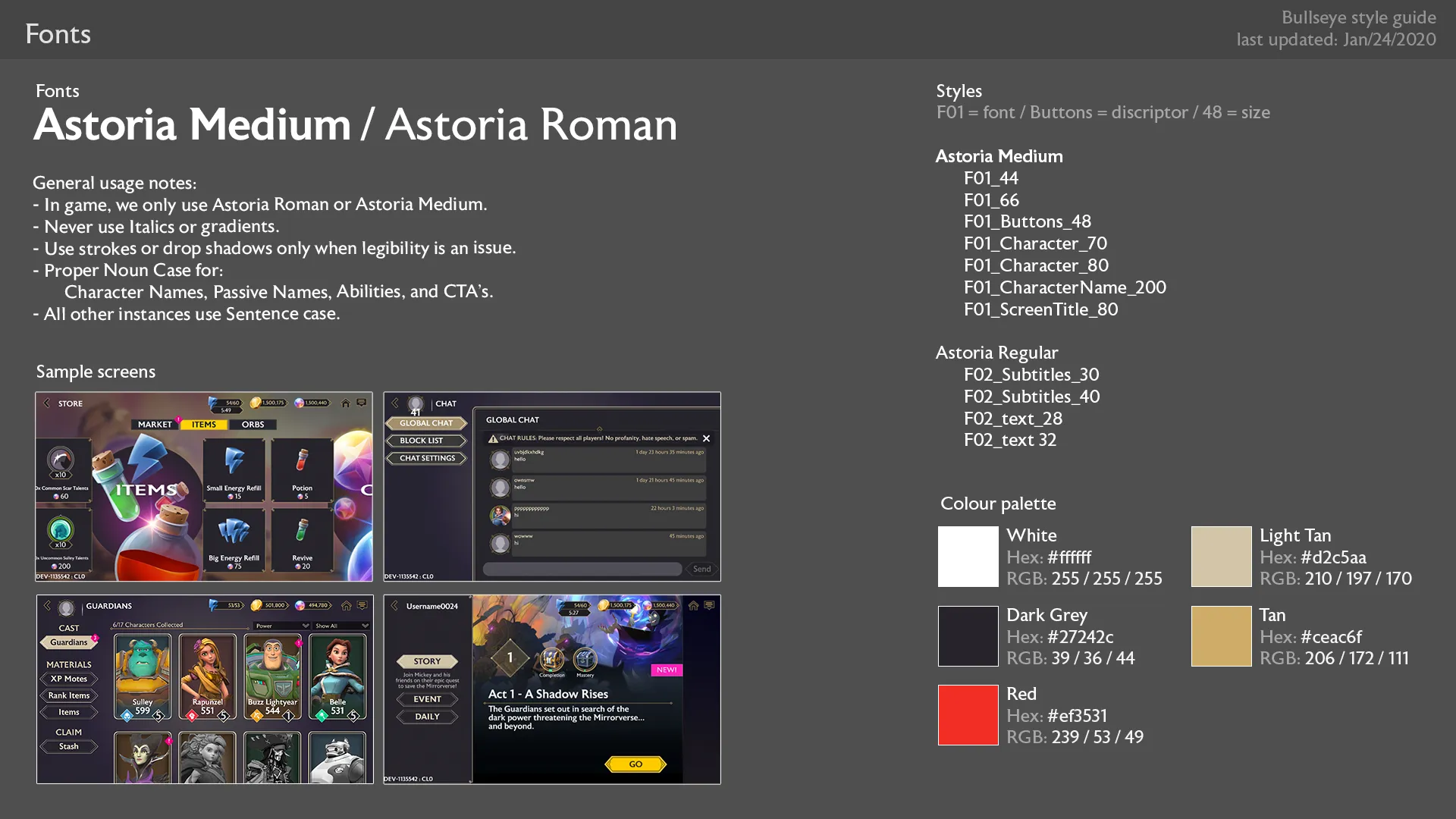Click the level 41 avatar on Chat screen

(x=416, y=405)
